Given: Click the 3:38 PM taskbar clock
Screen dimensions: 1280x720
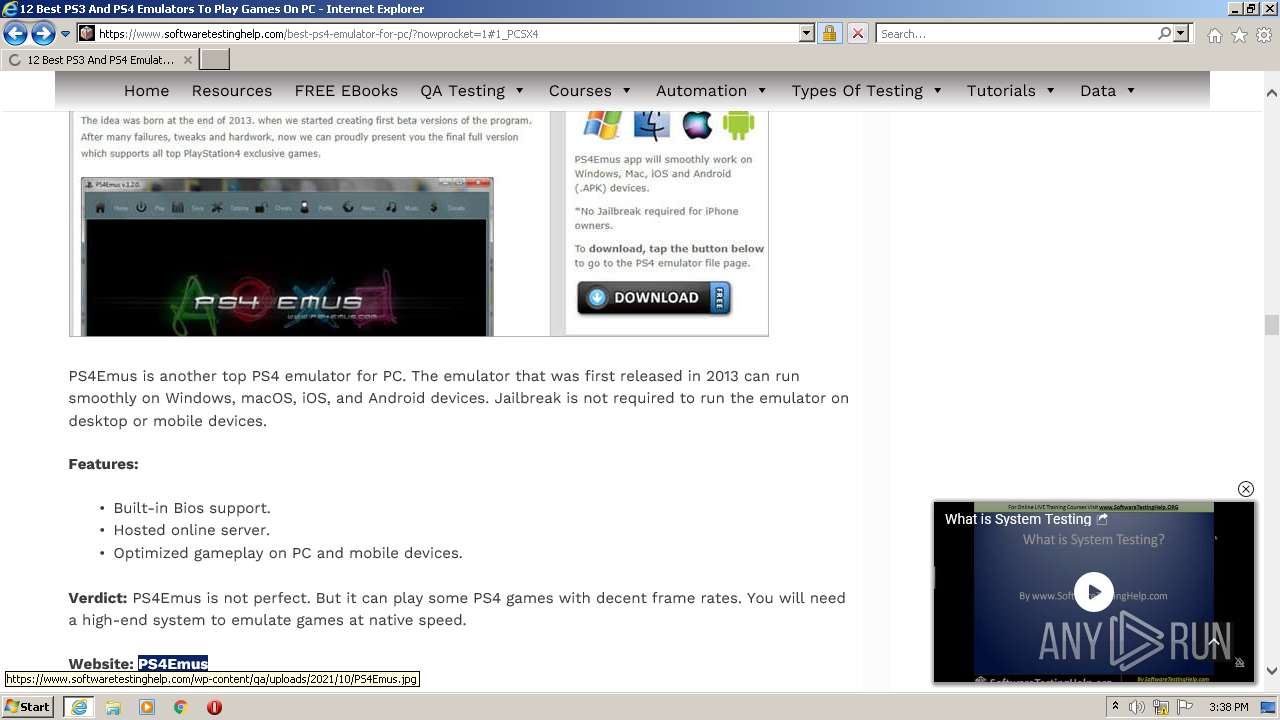Looking at the screenshot, I should [1228, 707].
